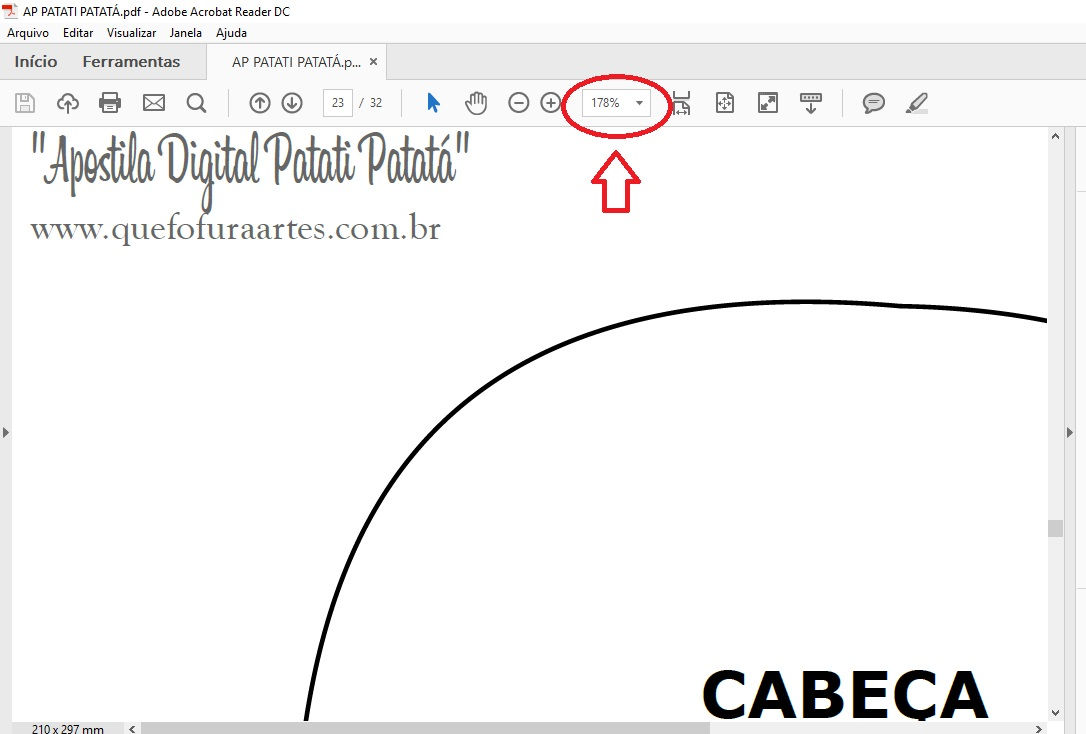Select the arrow Selection tool
Screen dimensions: 1086x734
433,102
